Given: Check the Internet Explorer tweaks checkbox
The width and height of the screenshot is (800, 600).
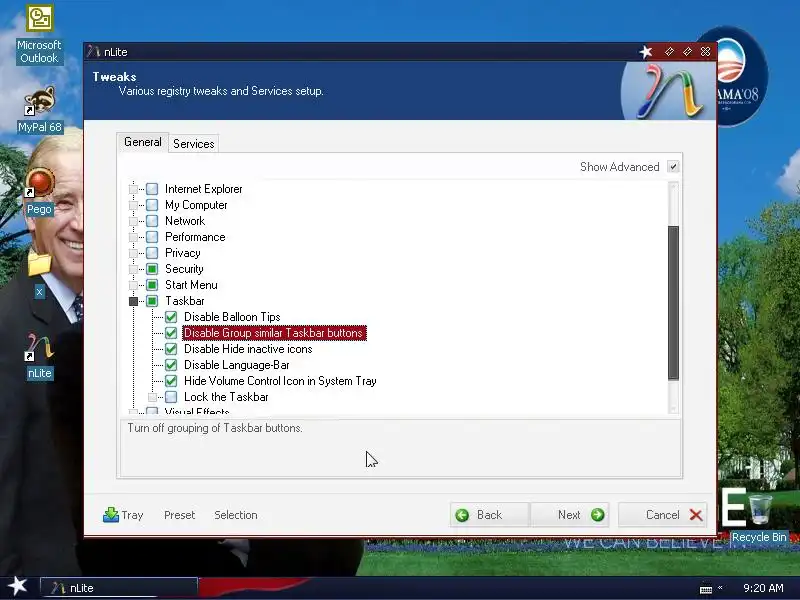Looking at the screenshot, I should (x=152, y=189).
